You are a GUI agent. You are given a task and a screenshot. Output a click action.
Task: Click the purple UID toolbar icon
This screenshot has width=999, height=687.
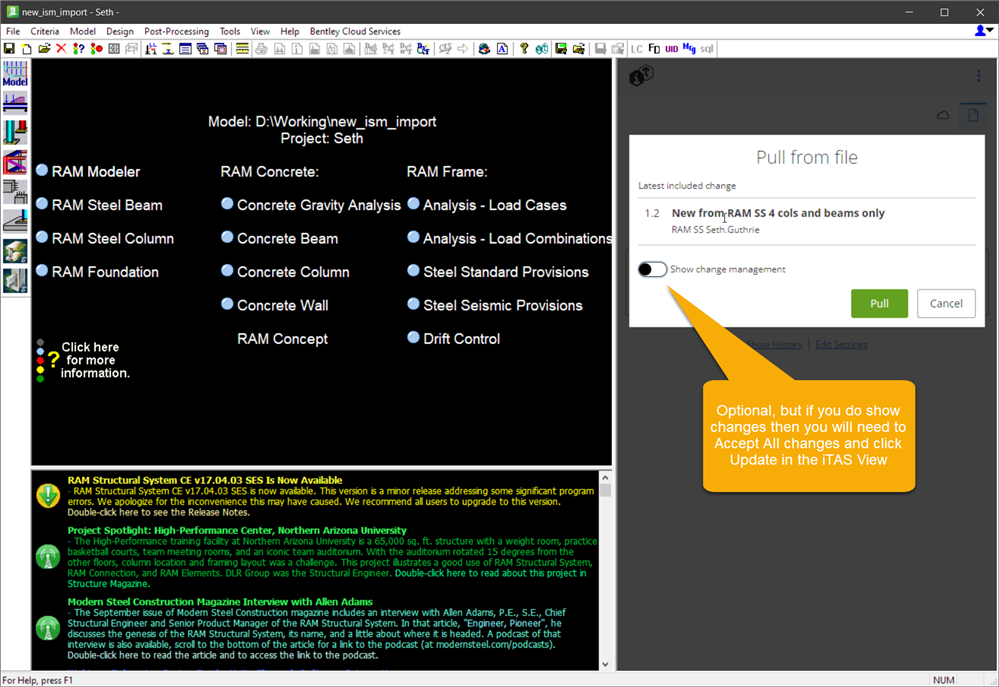tap(672, 48)
